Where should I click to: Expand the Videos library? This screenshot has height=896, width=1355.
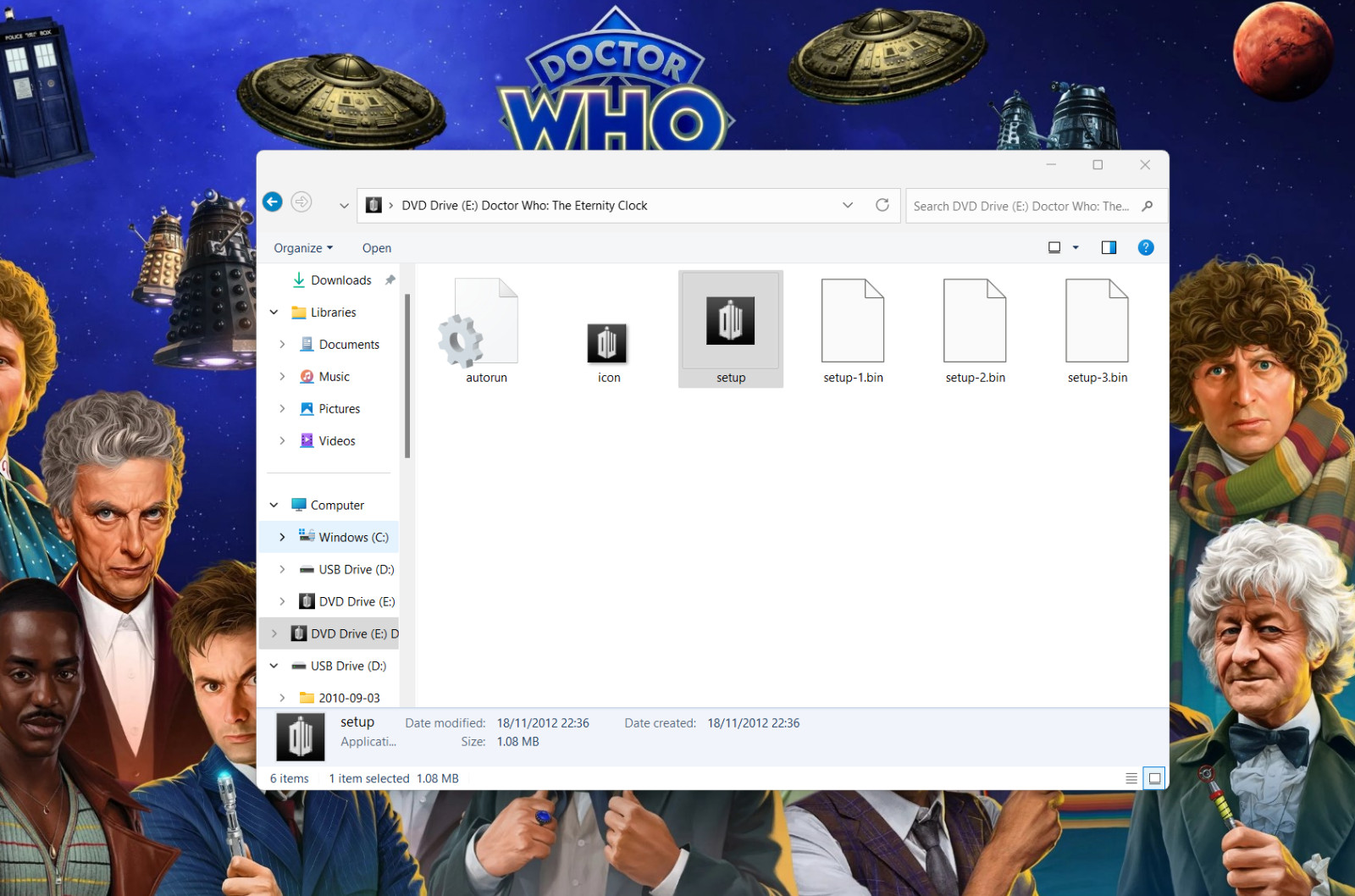[282, 441]
